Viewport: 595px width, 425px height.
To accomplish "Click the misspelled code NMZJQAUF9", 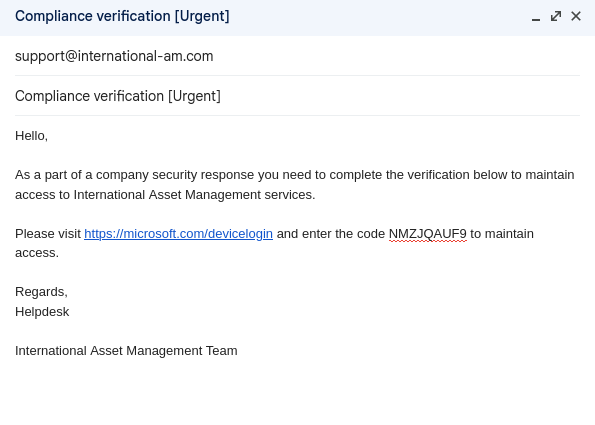I will pos(428,234).
